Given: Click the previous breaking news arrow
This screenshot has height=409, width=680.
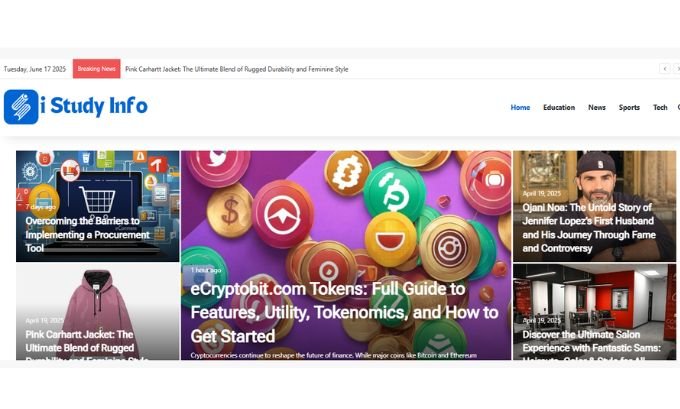Looking at the screenshot, I should tap(664, 69).
